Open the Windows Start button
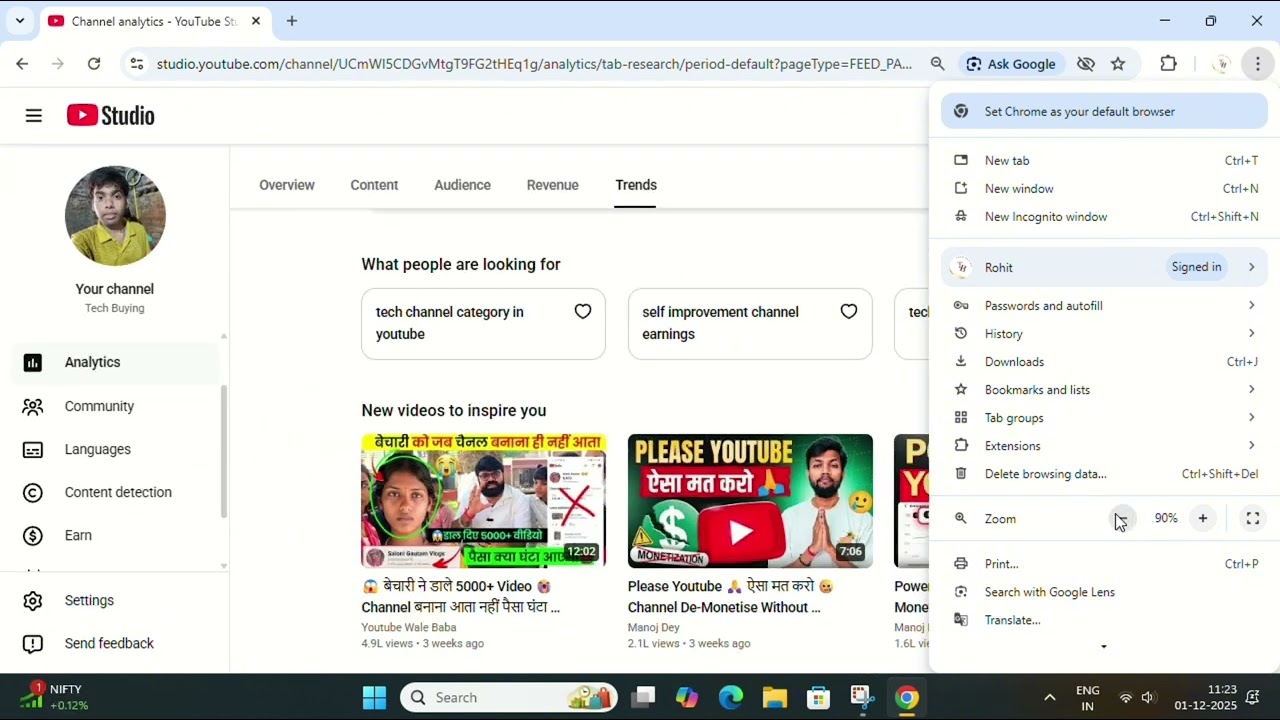This screenshot has width=1280, height=720. [374, 697]
